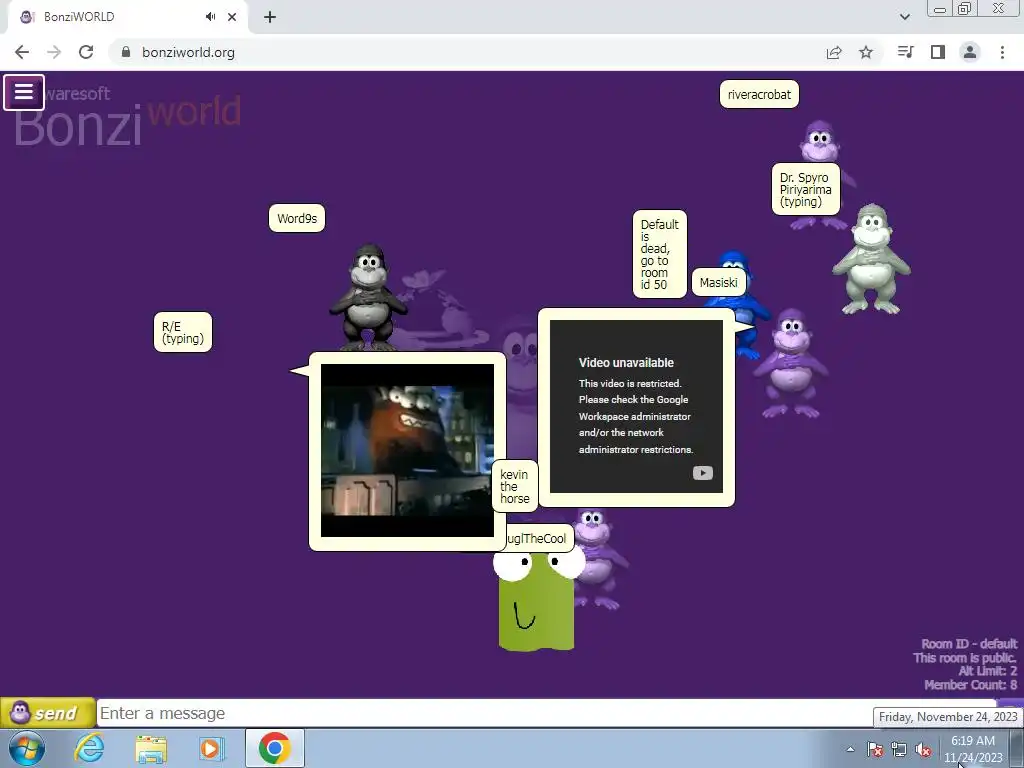This screenshot has height=768, width=1024.
Task: Open Chrome three-dot menu
Action: (1002, 52)
